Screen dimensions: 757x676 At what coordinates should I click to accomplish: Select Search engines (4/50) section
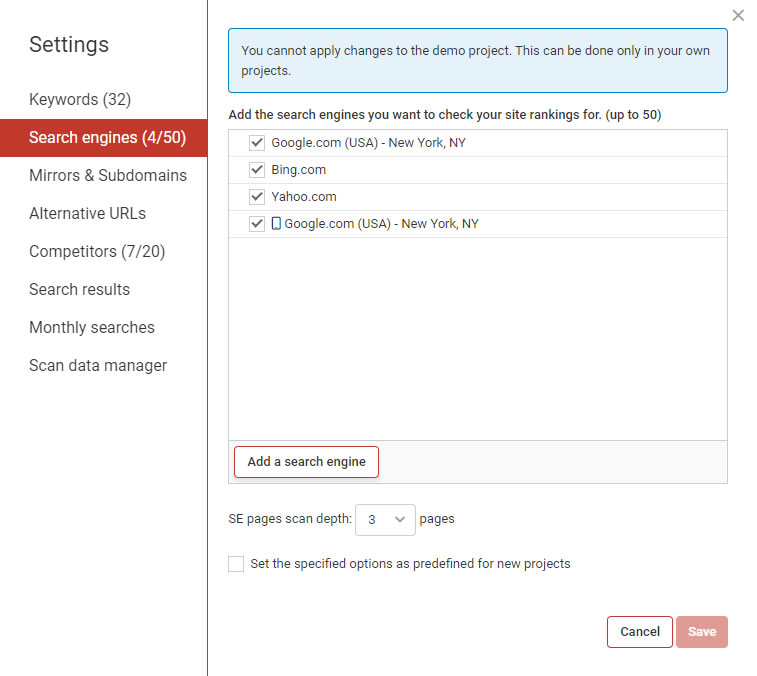pyautogui.click(x=104, y=138)
